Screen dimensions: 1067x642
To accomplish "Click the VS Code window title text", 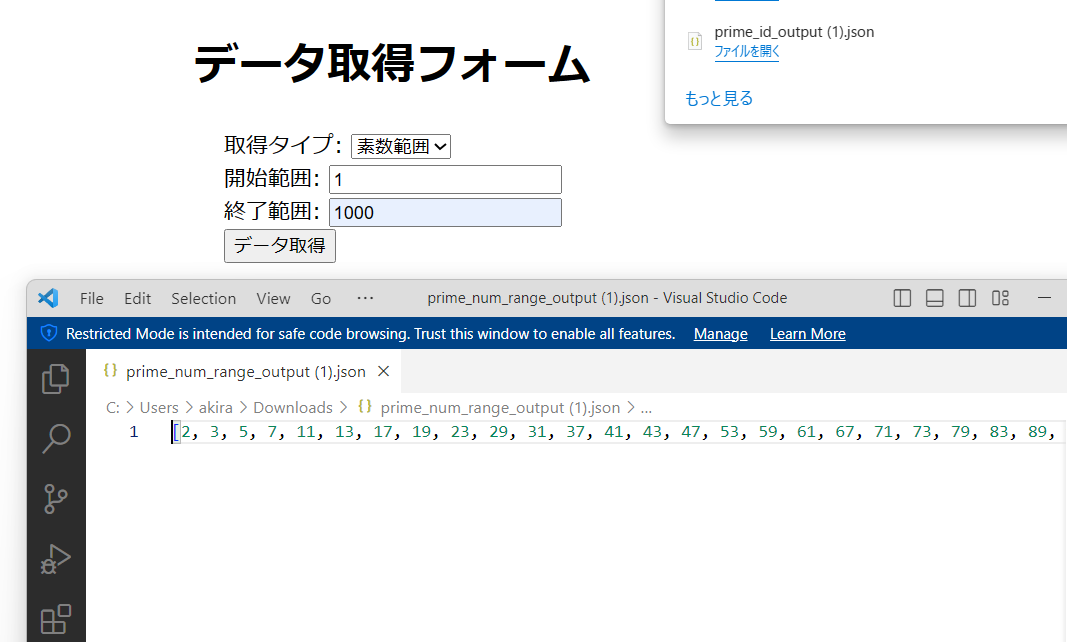I will [607, 298].
